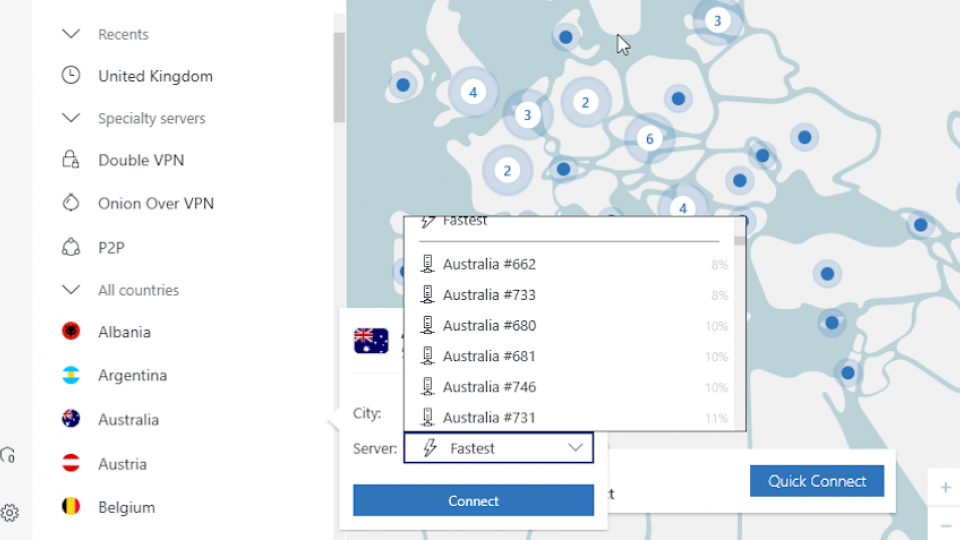Click the server dropdown list scrollbar thumb

740,241
